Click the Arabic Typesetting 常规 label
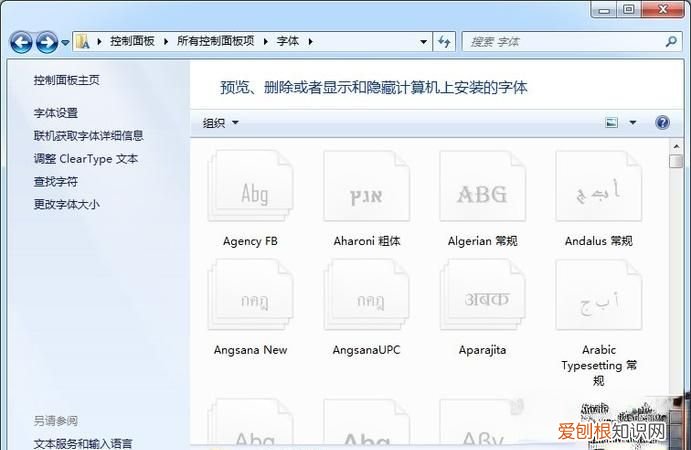Viewport: 691px width, 450px height. pos(598,365)
